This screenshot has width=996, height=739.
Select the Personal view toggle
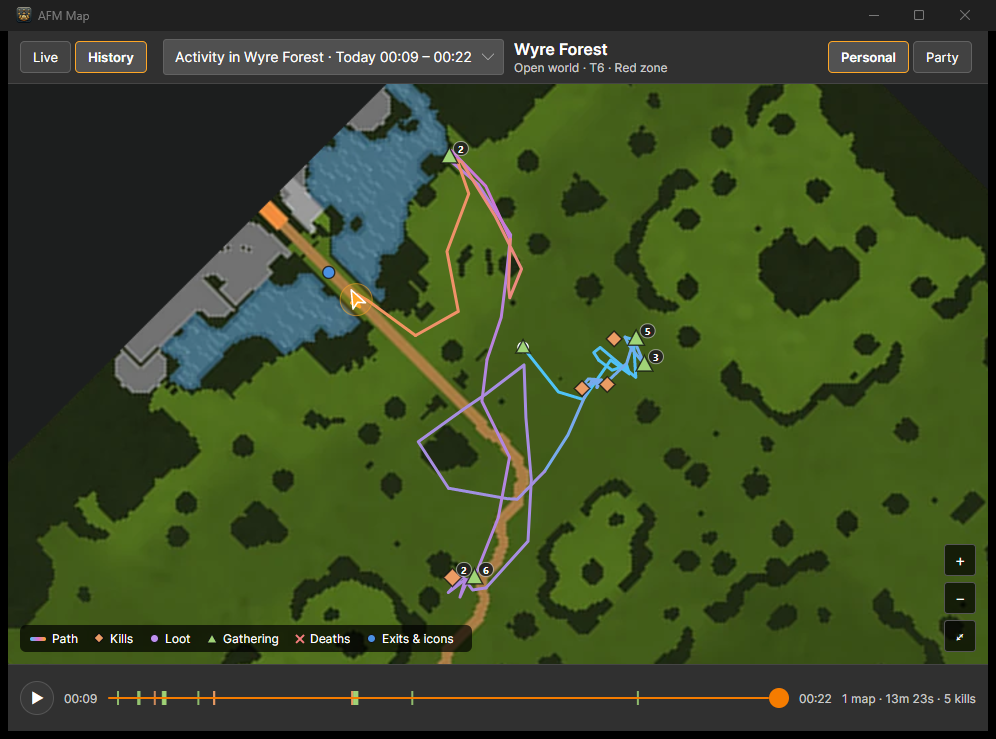pyautogui.click(x=868, y=57)
